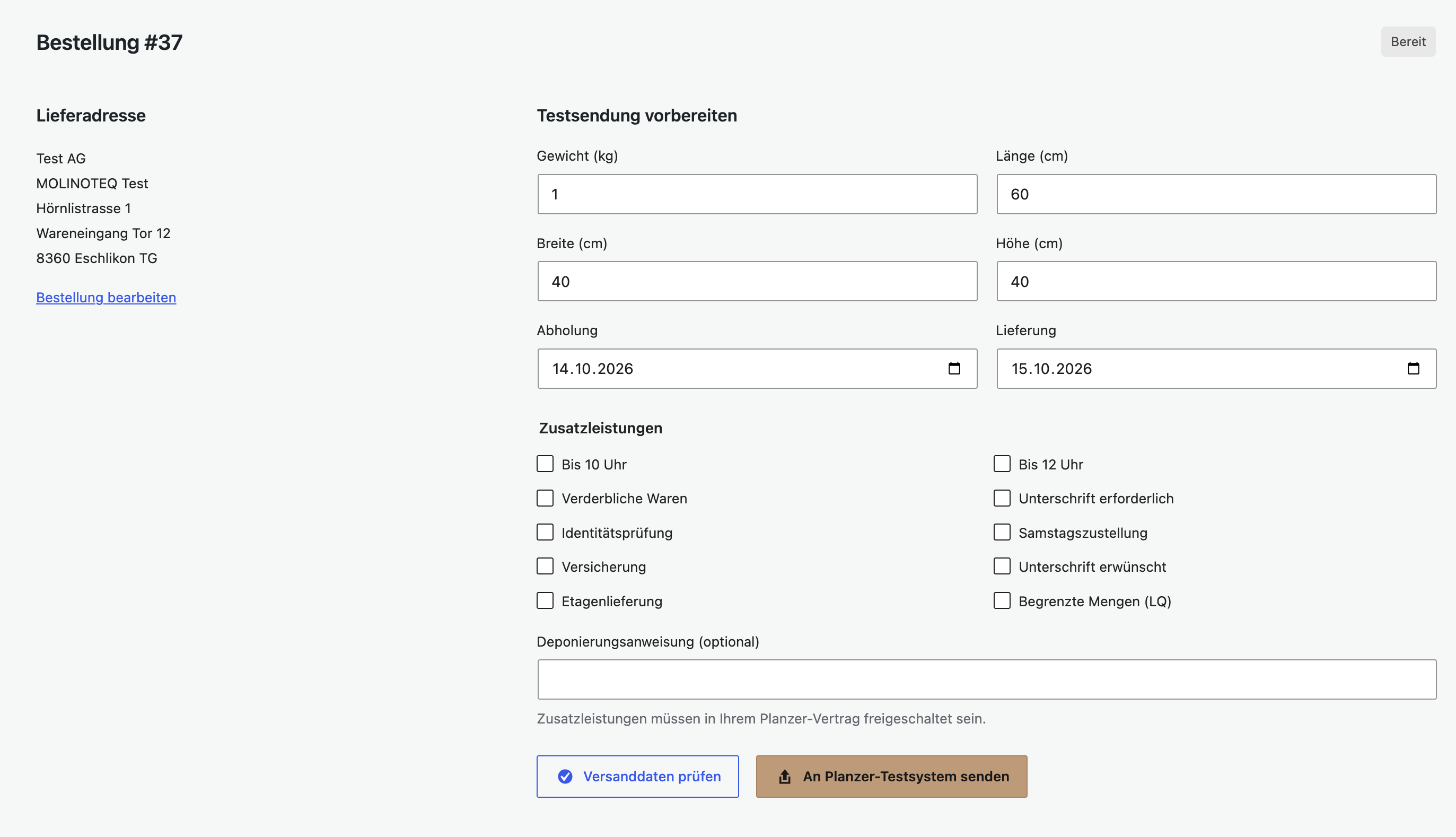The width and height of the screenshot is (1456, 837).
Task: Click the Testsendung vorbereiten heading
Action: pos(637,116)
